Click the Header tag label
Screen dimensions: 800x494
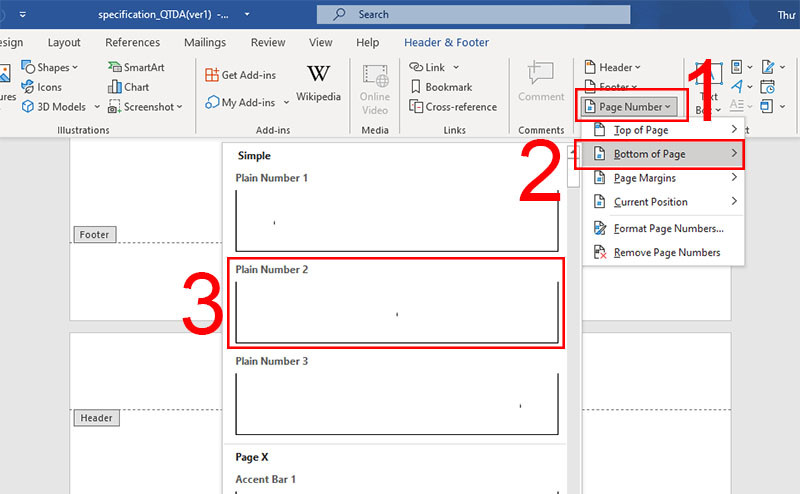click(96, 418)
